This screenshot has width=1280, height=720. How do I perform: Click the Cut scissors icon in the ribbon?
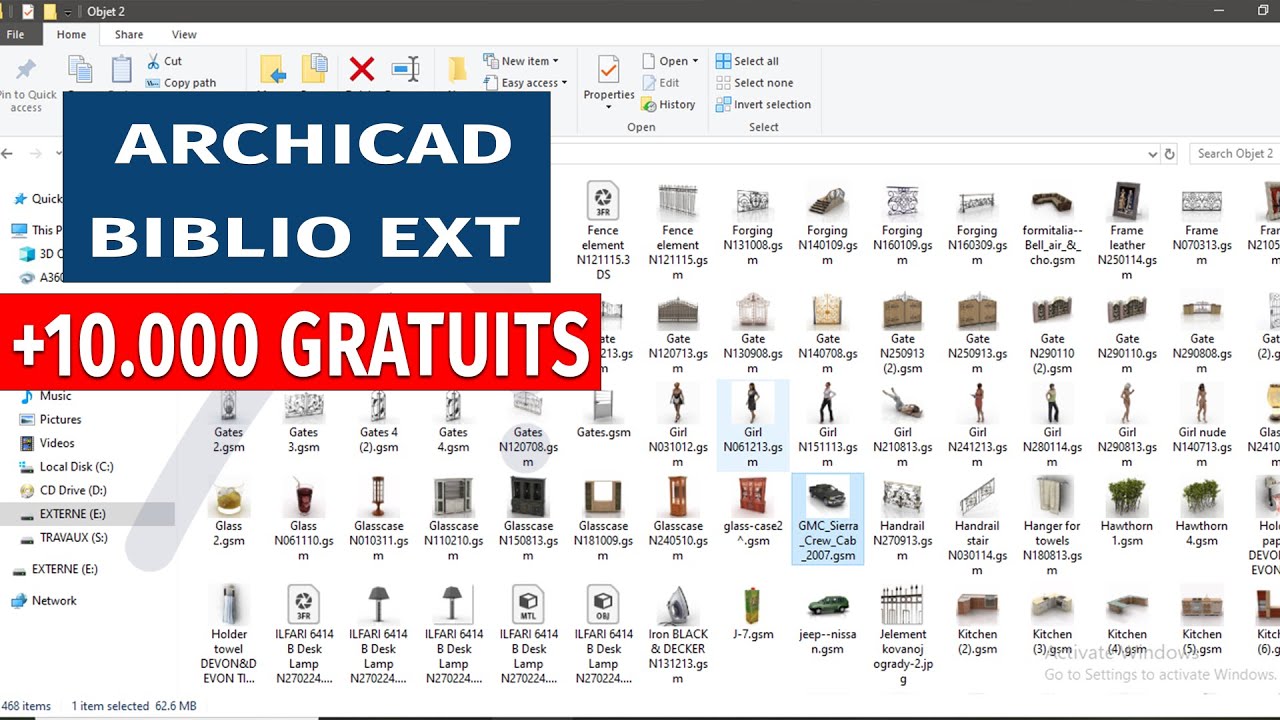tap(153, 61)
